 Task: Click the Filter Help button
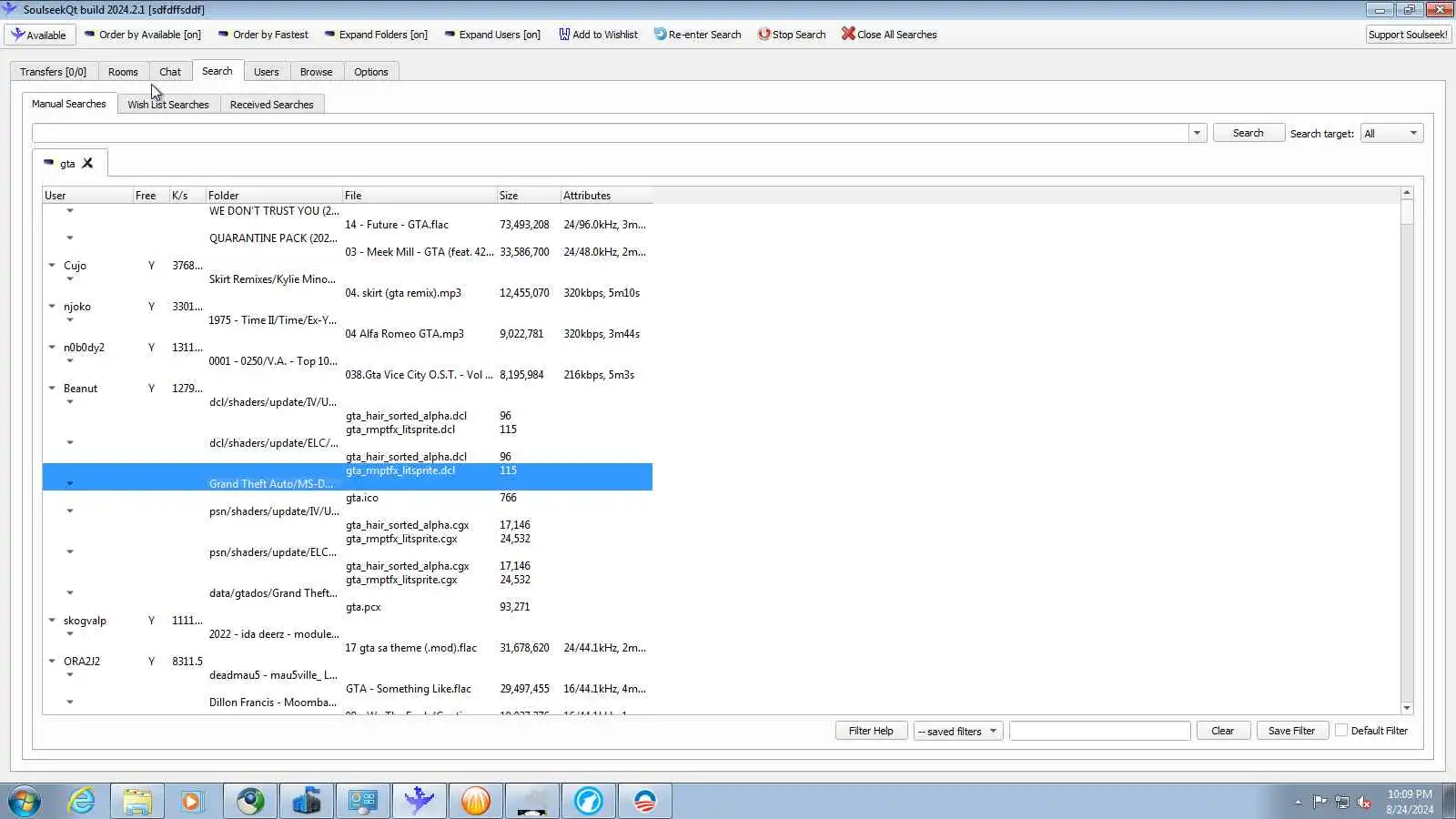point(871,731)
